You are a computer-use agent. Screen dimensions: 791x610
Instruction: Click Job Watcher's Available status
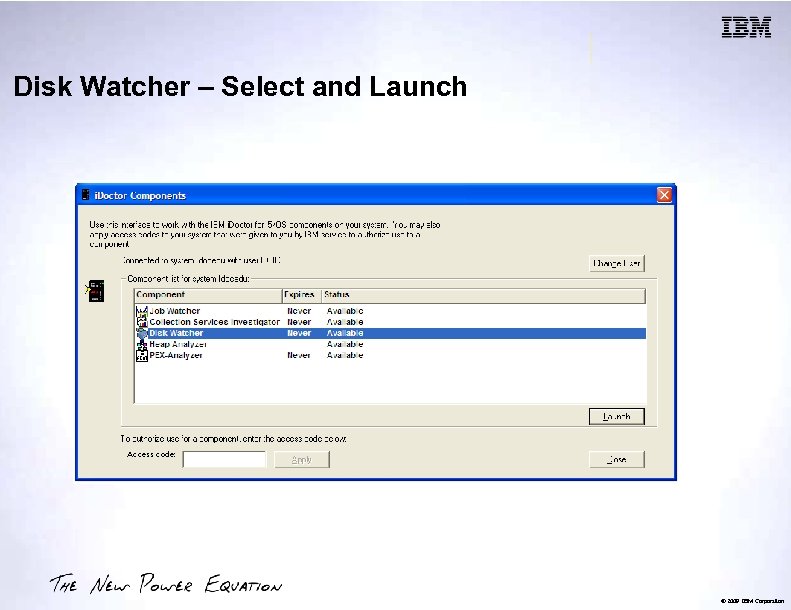click(x=345, y=311)
